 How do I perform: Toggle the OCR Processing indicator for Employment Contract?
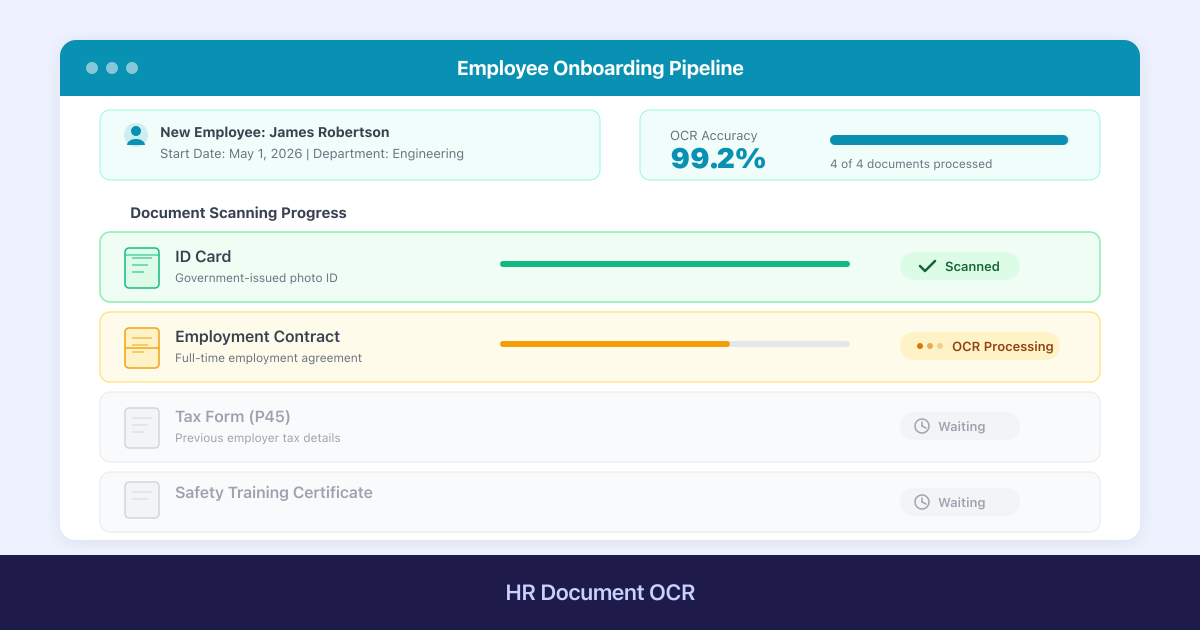click(979, 346)
